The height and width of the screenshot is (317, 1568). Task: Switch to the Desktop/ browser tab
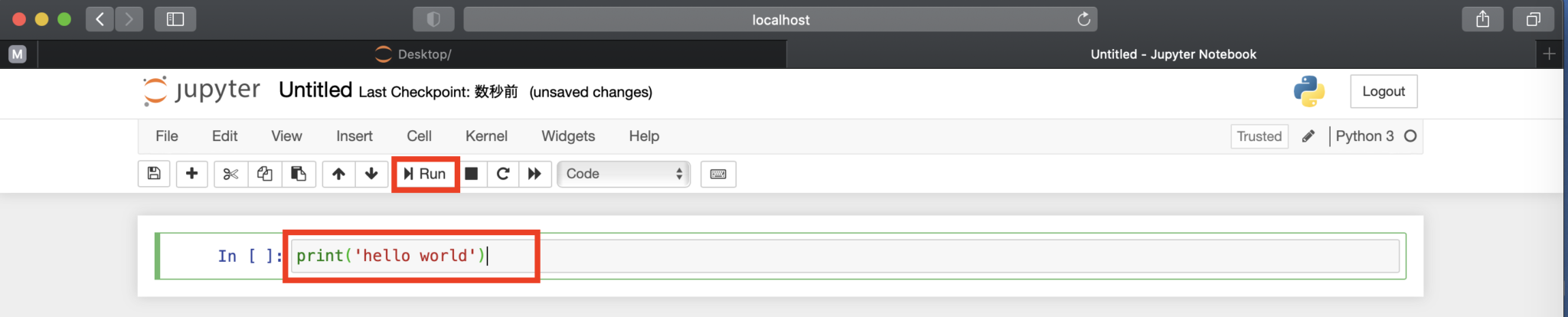[413, 54]
